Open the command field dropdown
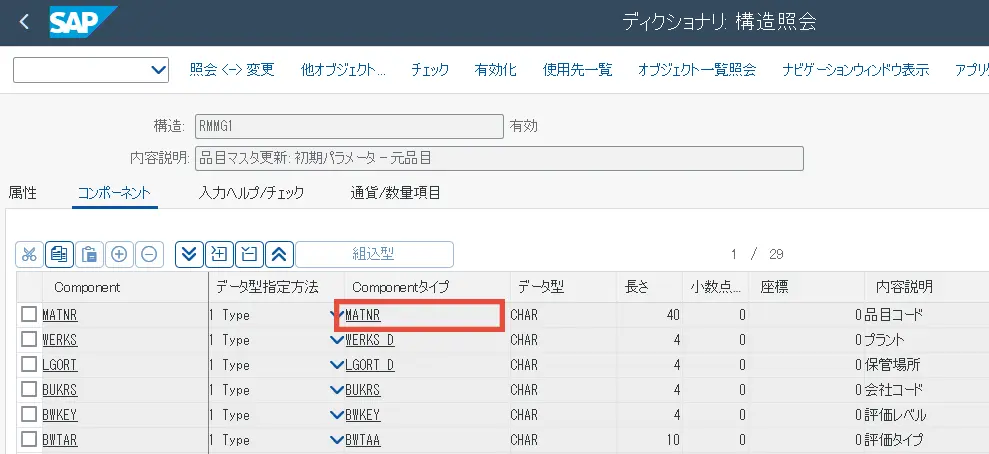 click(x=158, y=70)
